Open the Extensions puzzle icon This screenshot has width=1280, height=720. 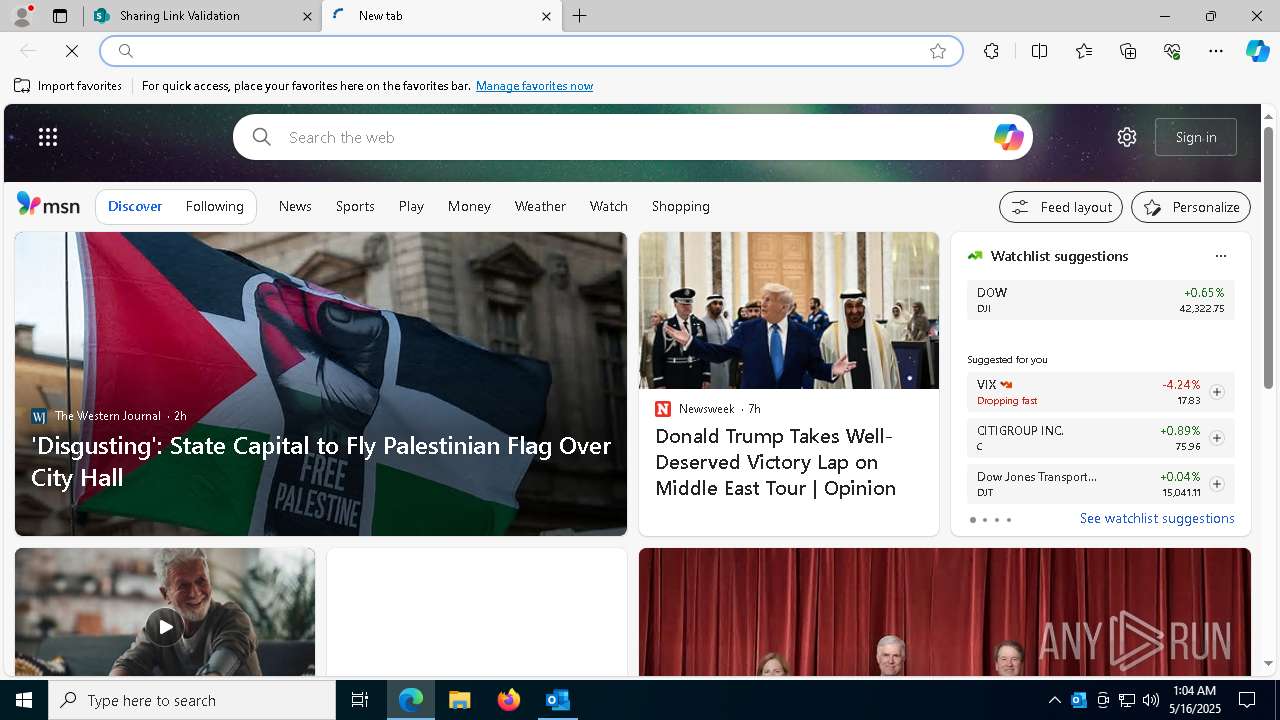point(991,51)
